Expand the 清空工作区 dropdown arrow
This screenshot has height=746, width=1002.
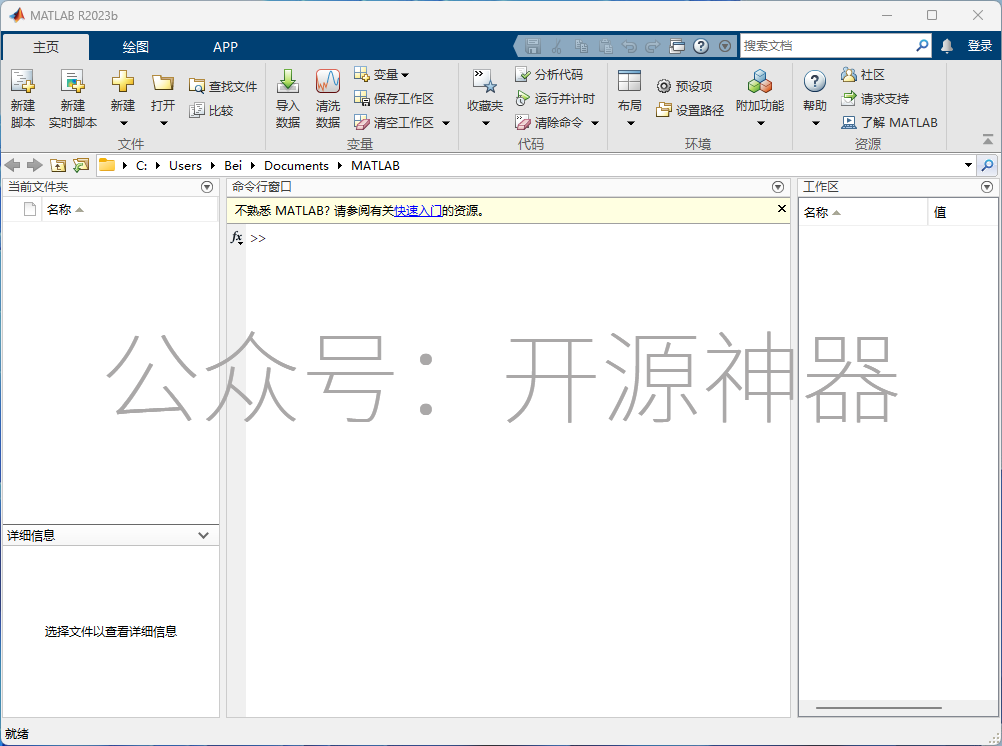(446, 123)
